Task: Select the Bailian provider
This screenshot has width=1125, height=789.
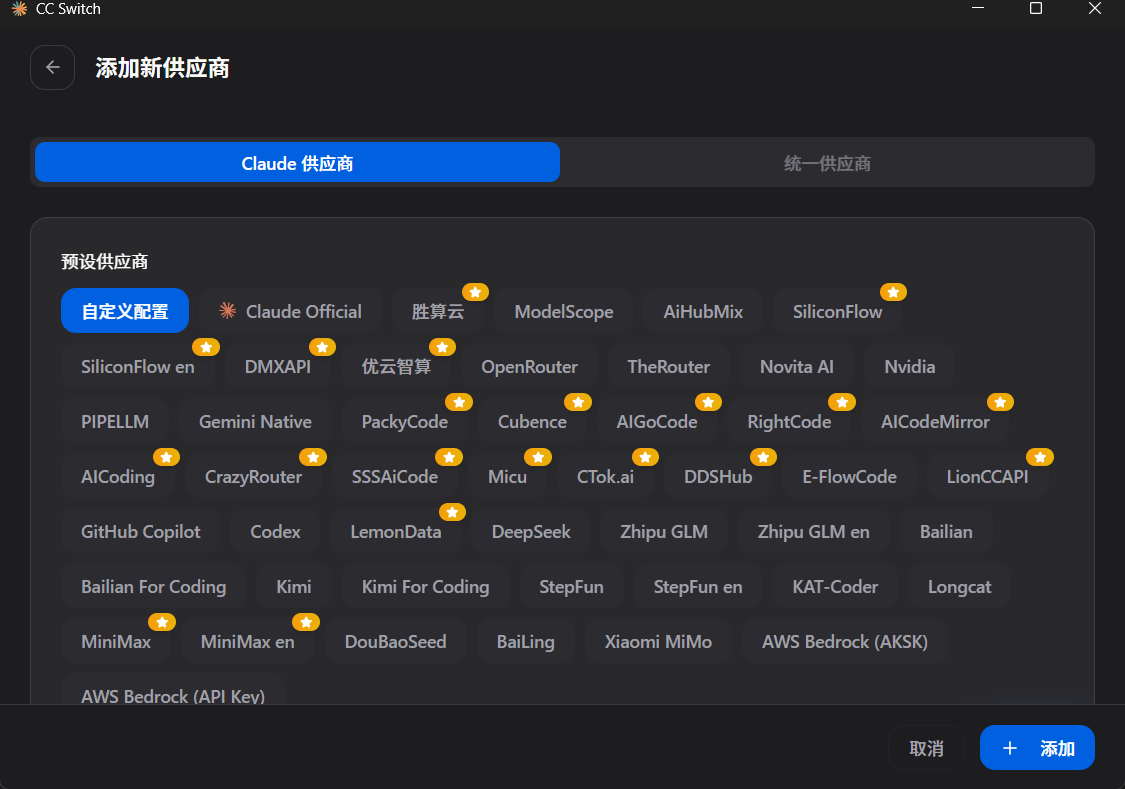Action: click(x=946, y=531)
